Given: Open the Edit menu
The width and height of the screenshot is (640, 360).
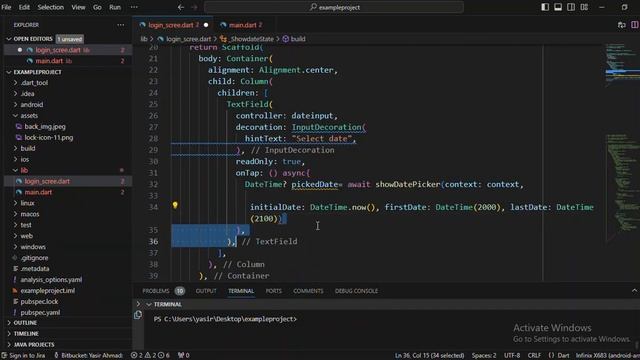Looking at the screenshot, I should pos(24,7).
